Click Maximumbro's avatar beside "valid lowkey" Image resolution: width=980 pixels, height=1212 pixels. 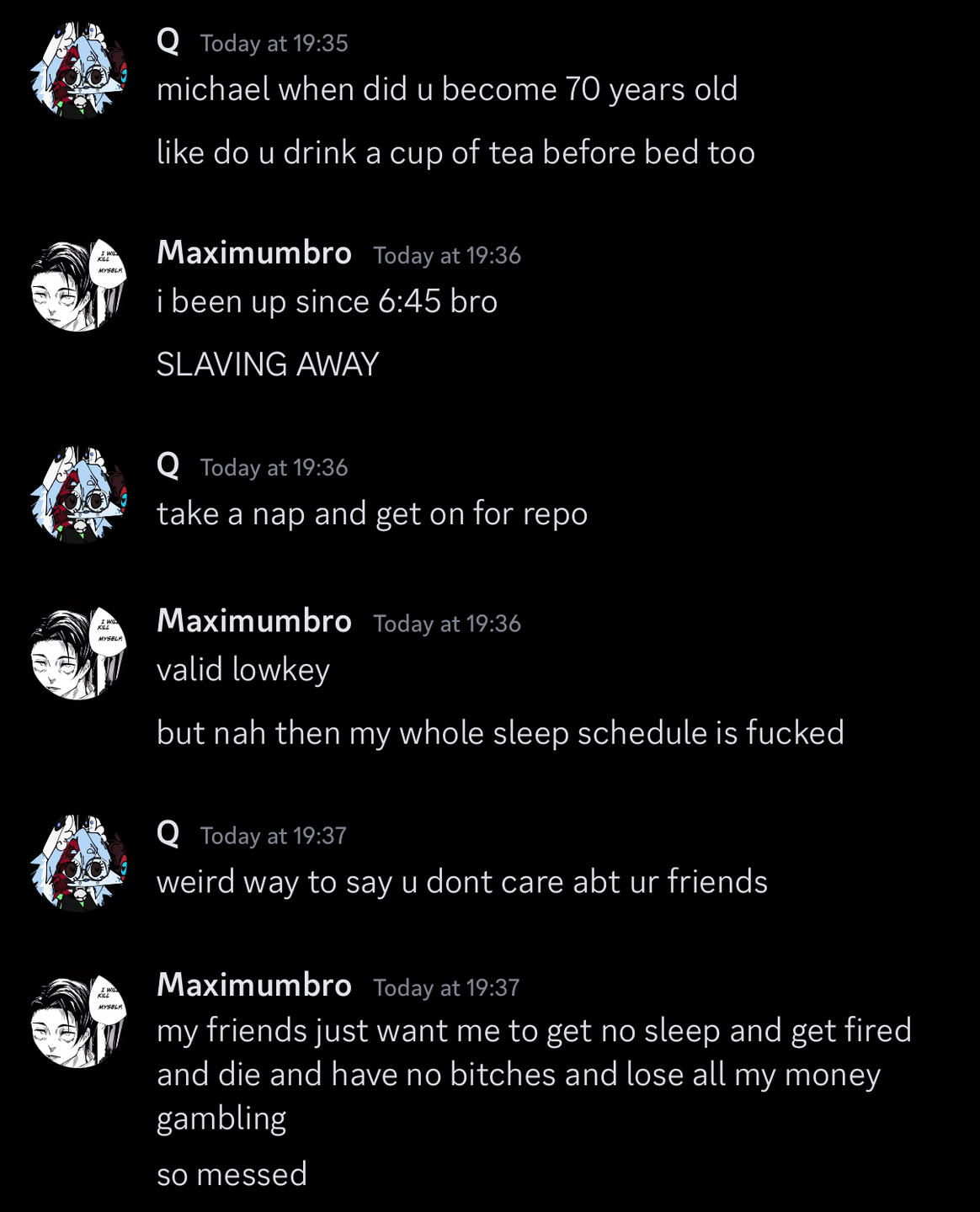click(x=78, y=652)
